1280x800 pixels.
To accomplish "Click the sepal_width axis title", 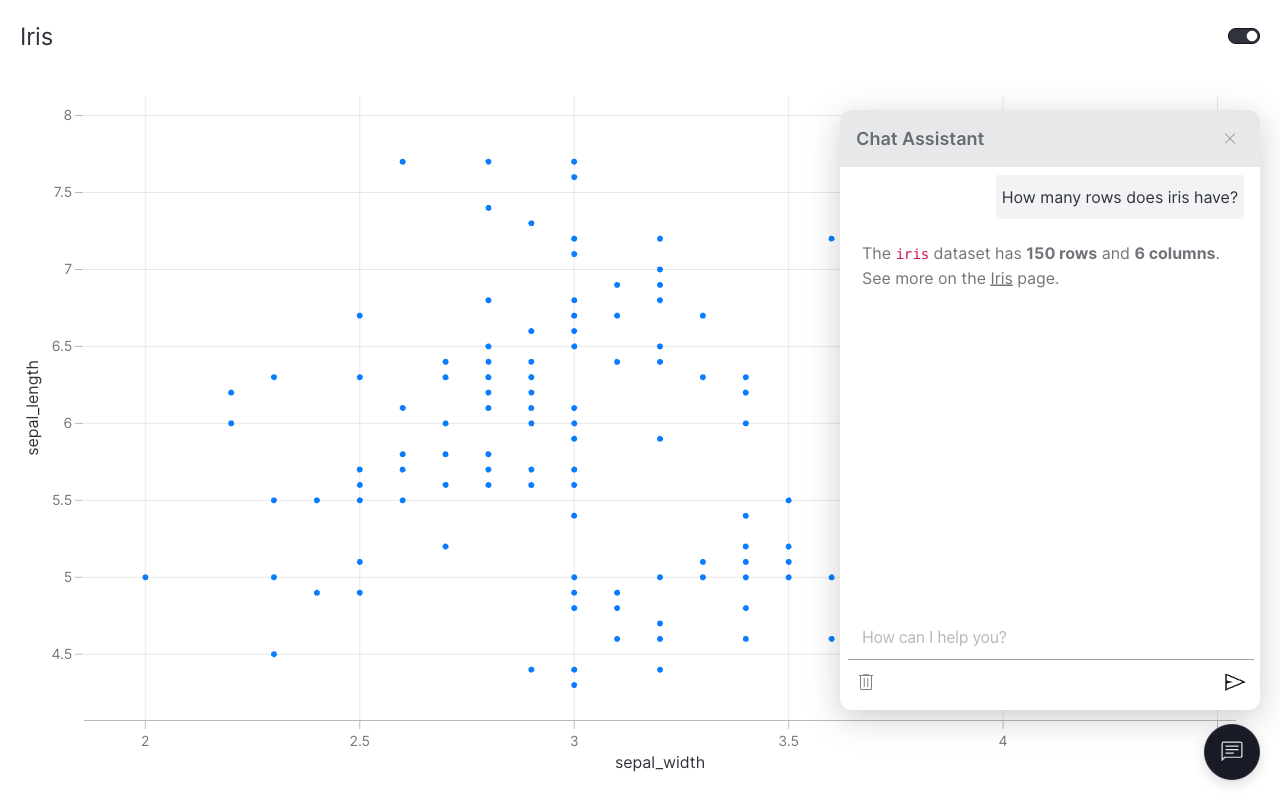I will tap(660, 763).
